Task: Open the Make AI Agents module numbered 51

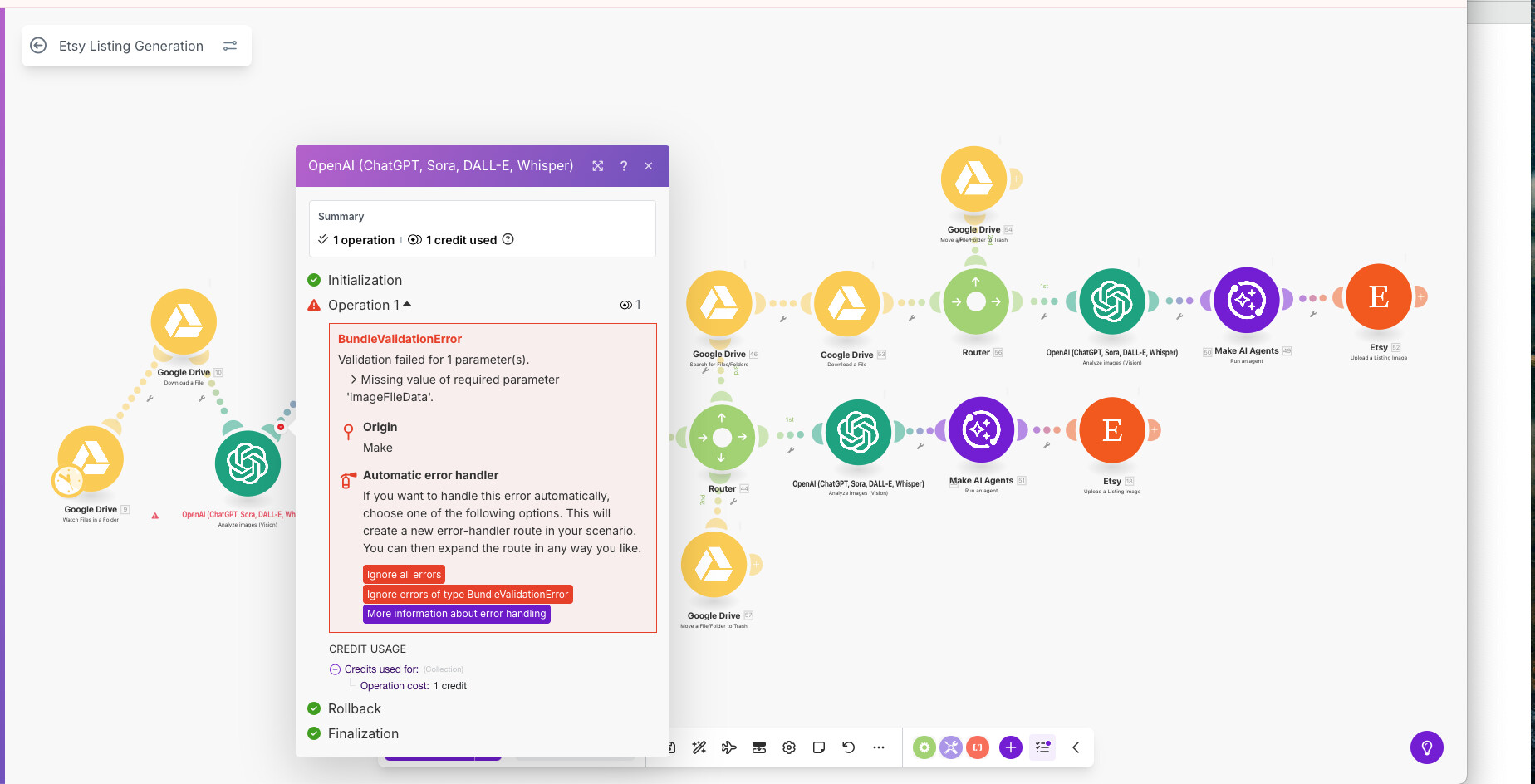Action: [x=981, y=429]
